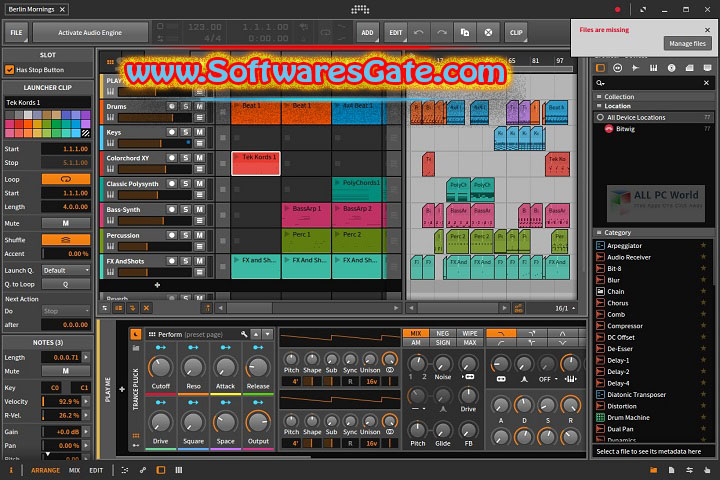Click the document icon in bottom-right bar

[x=671, y=470]
